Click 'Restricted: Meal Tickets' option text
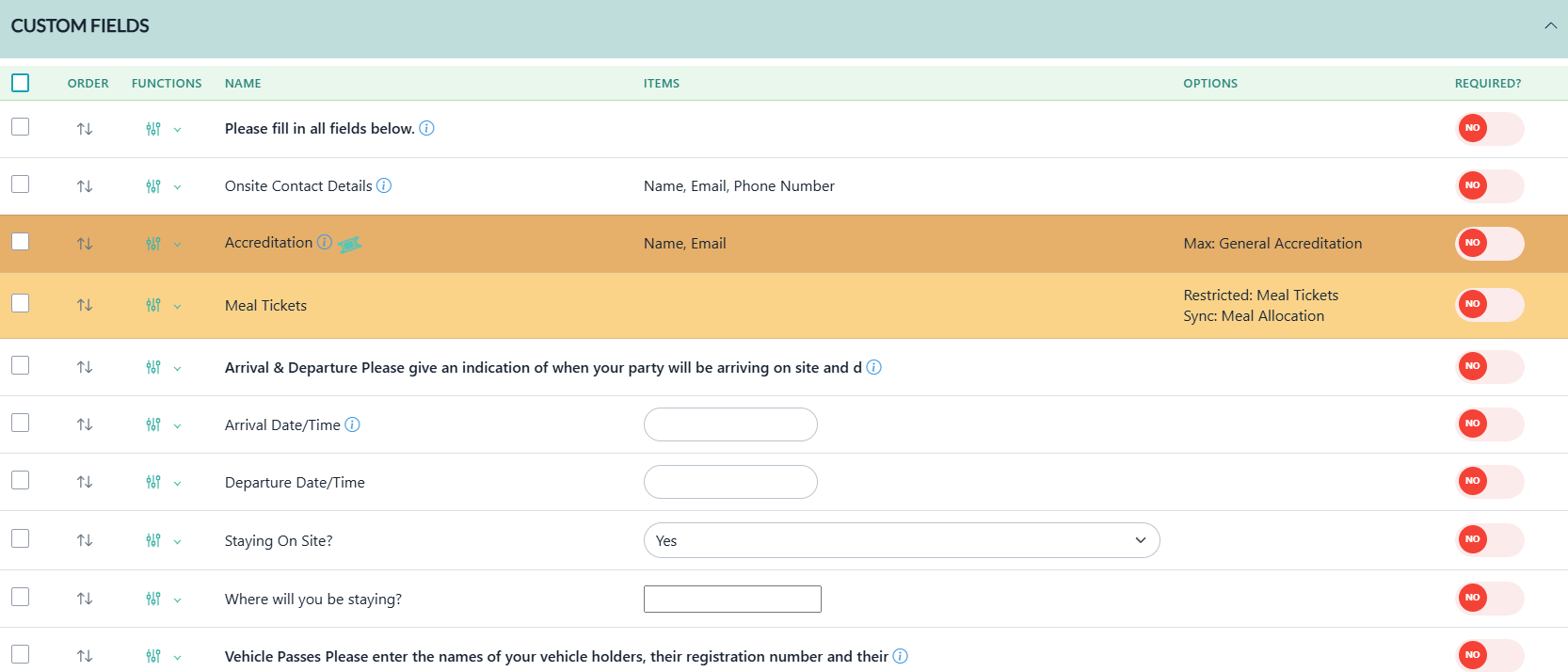The image size is (1568, 672). coord(1261,296)
